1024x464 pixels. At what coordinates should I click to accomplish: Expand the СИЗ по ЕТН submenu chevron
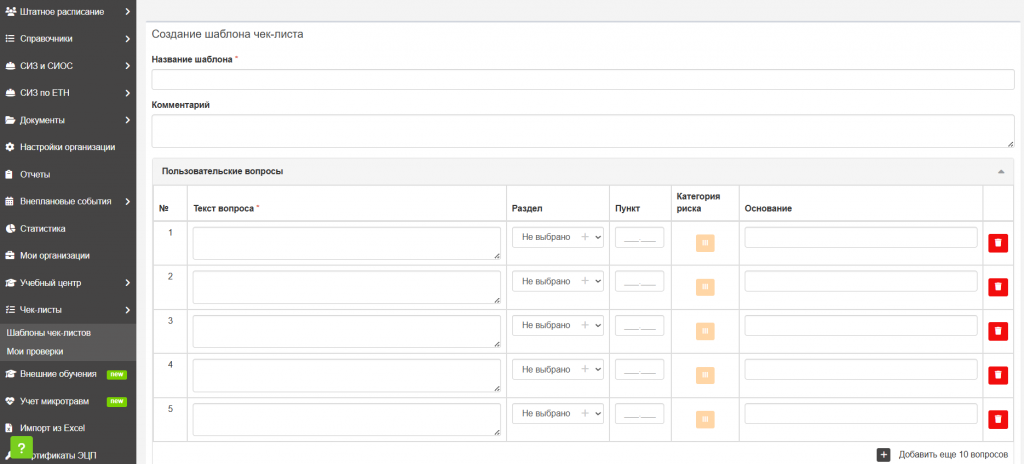[127, 93]
